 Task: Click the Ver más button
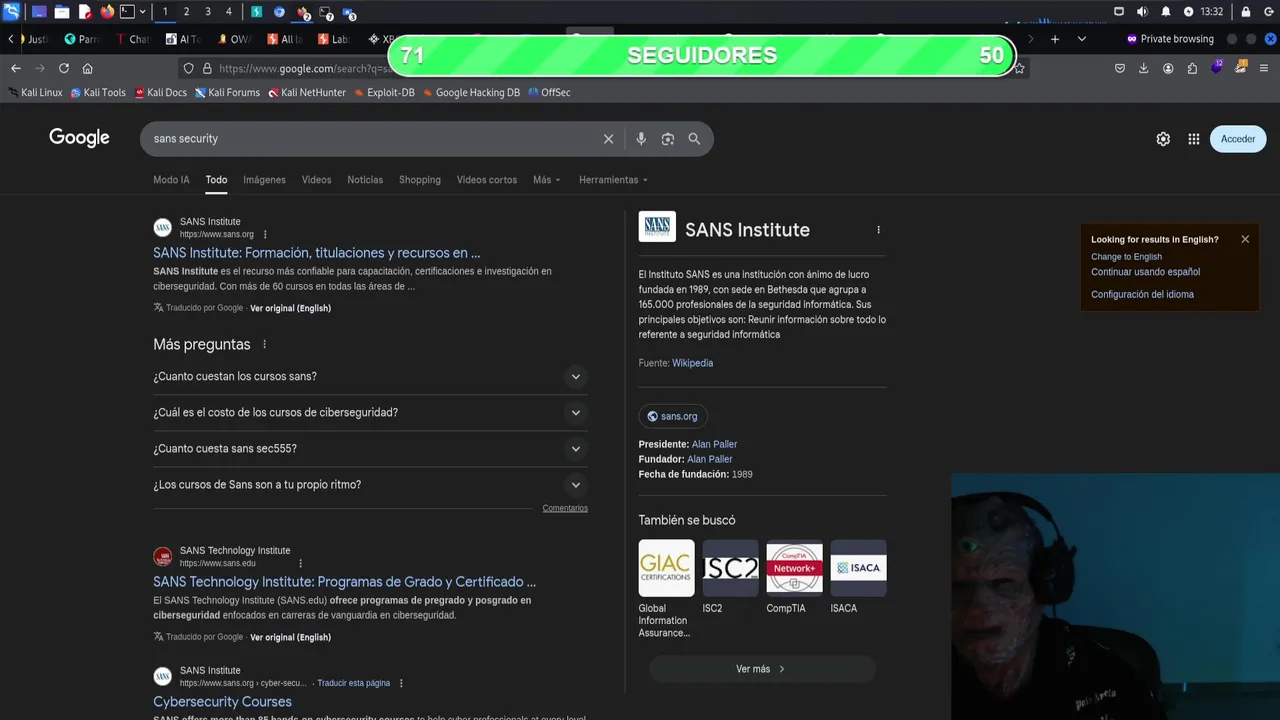(x=762, y=669)
